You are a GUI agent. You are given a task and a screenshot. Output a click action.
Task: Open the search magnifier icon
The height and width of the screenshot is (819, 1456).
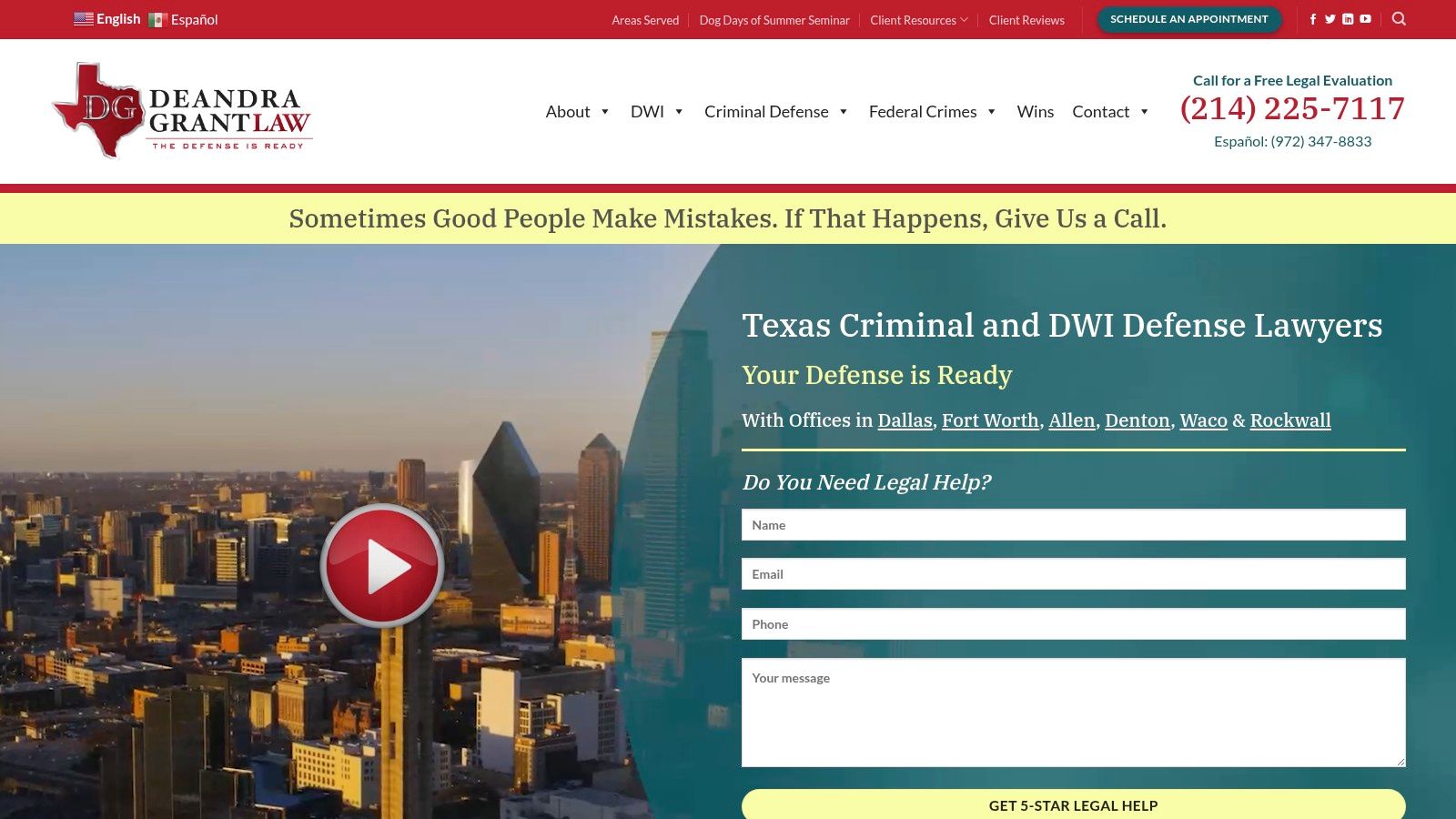pos(1398,16)
